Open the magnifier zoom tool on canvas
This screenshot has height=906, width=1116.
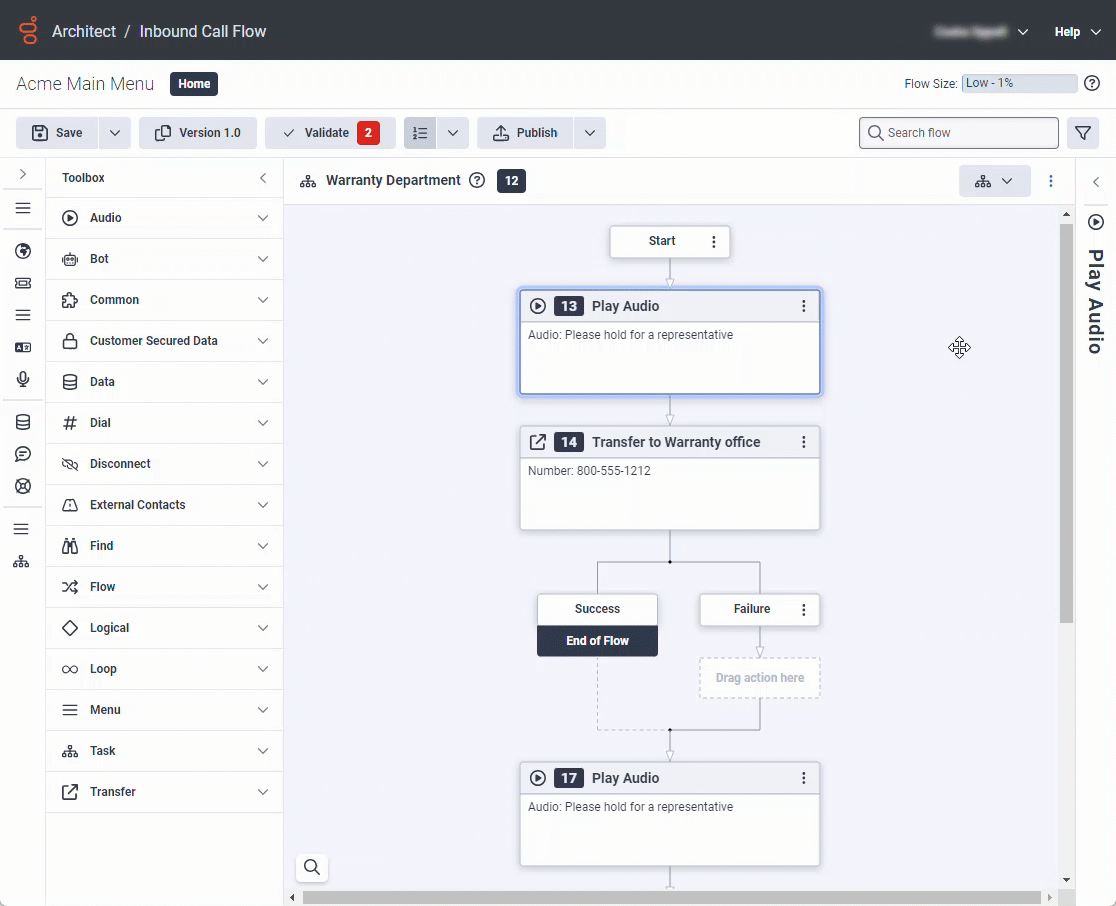(x=312, y=867)
